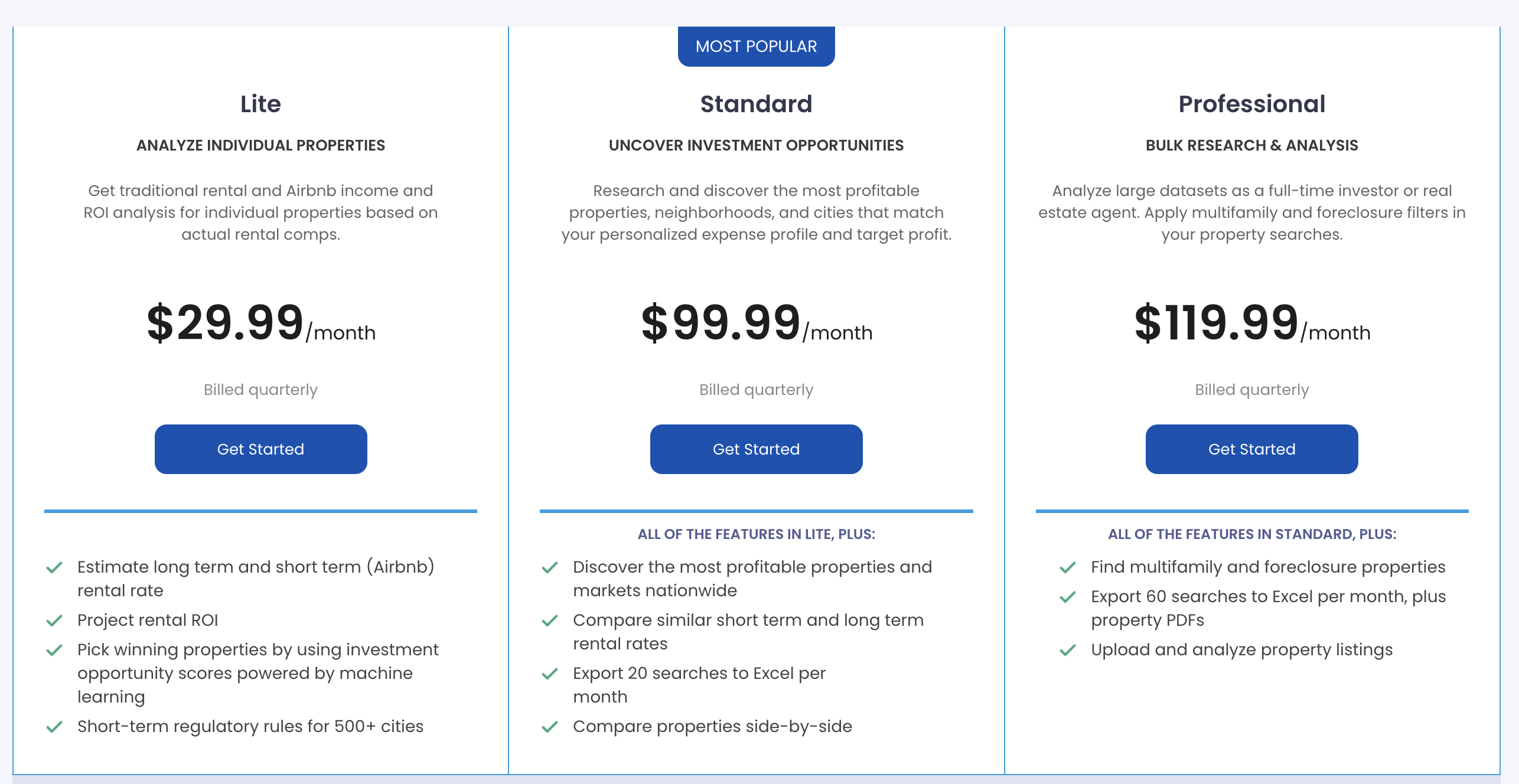The image size is (1519, 784).
Task: Click checkmark beside Pick winning properties
Action: tap(54, 650)
